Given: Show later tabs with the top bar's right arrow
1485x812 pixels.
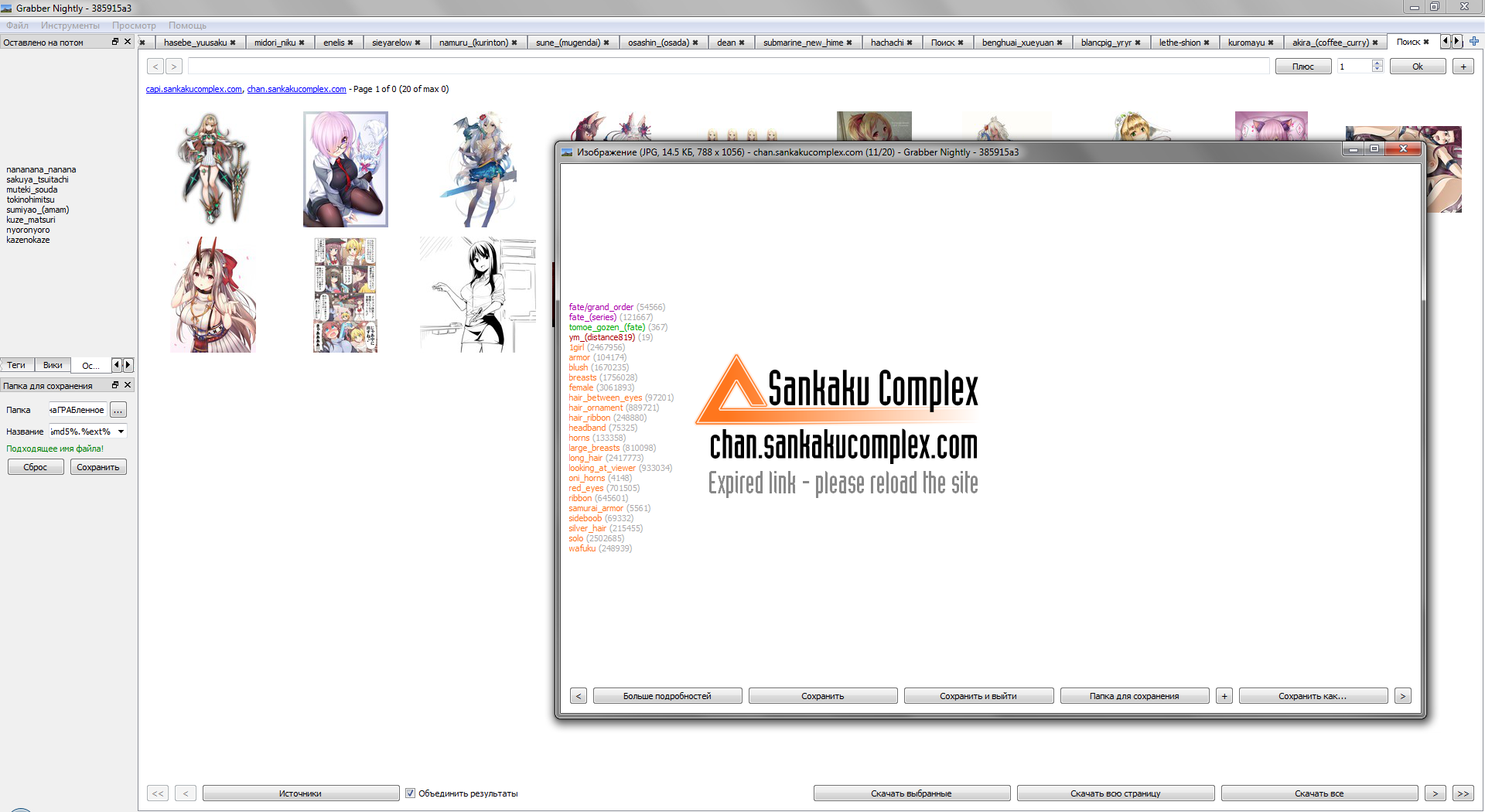Looking at the screenshot, I should click(x=1457, y=41).
